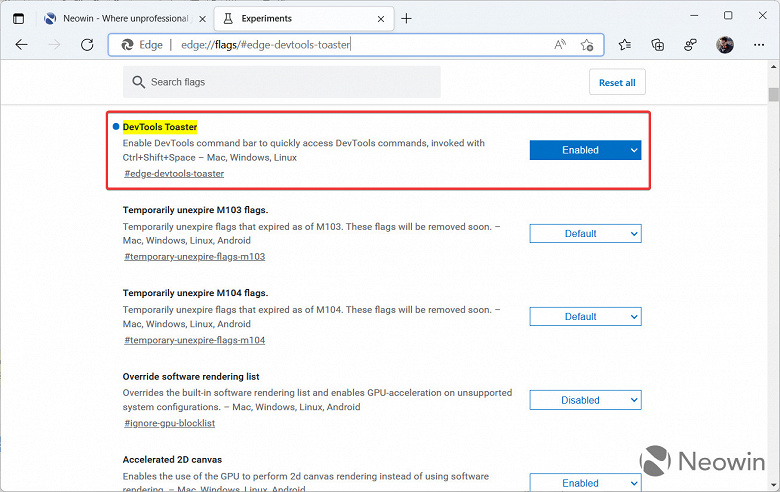Image resolution: width=780 pixels, height=492 pixels.
Task: Follow the #temporary-unexpire-flags-m103 link
Action: pyautogui.click(x=195, y=257)
